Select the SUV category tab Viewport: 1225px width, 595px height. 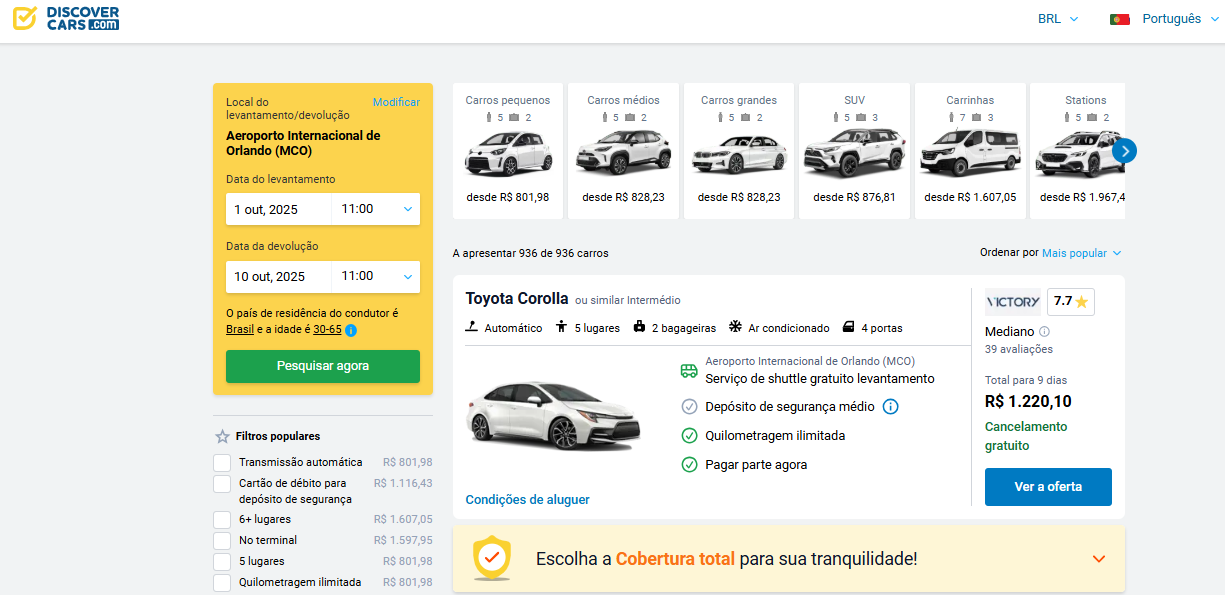point(854,150)
